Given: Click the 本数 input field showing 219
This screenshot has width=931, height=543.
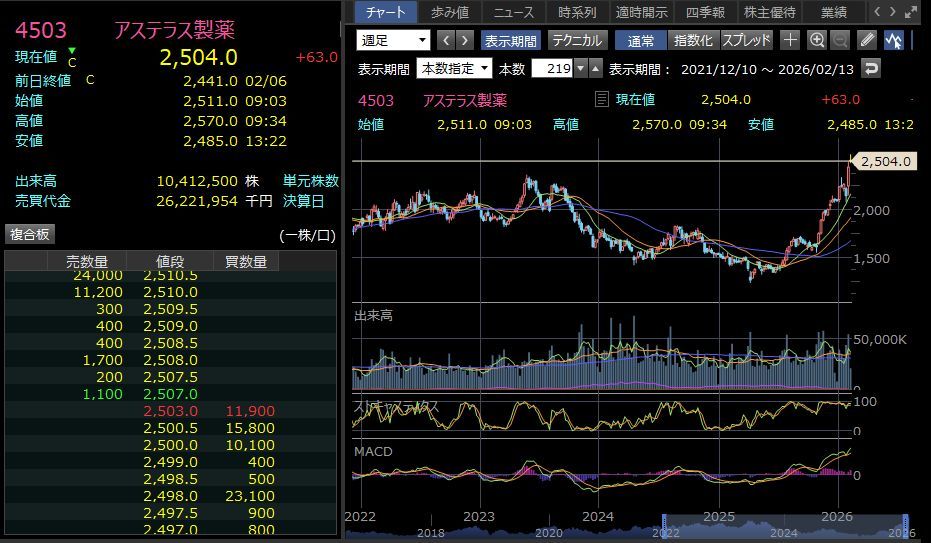Looking at the screenshot, I should (552, 69).
